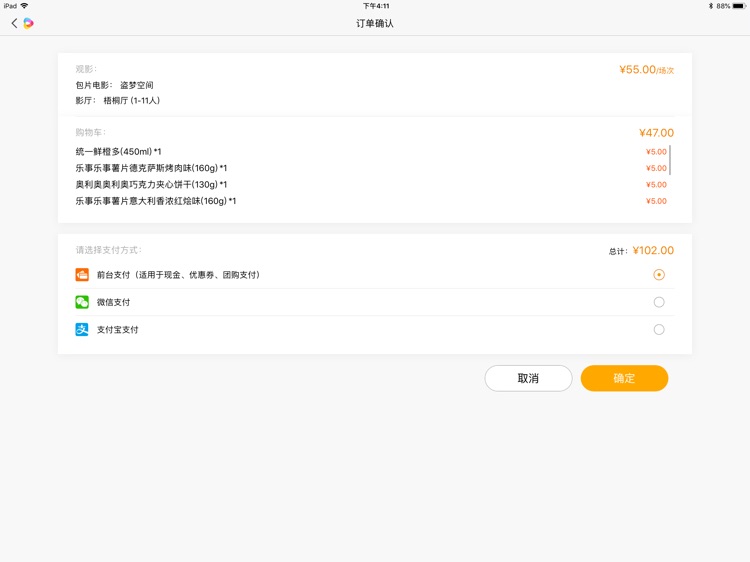Click the 乐事薯片德克萨斯烤肉味 item row
The image size is (750, 562).
click(x=371, y=168)
